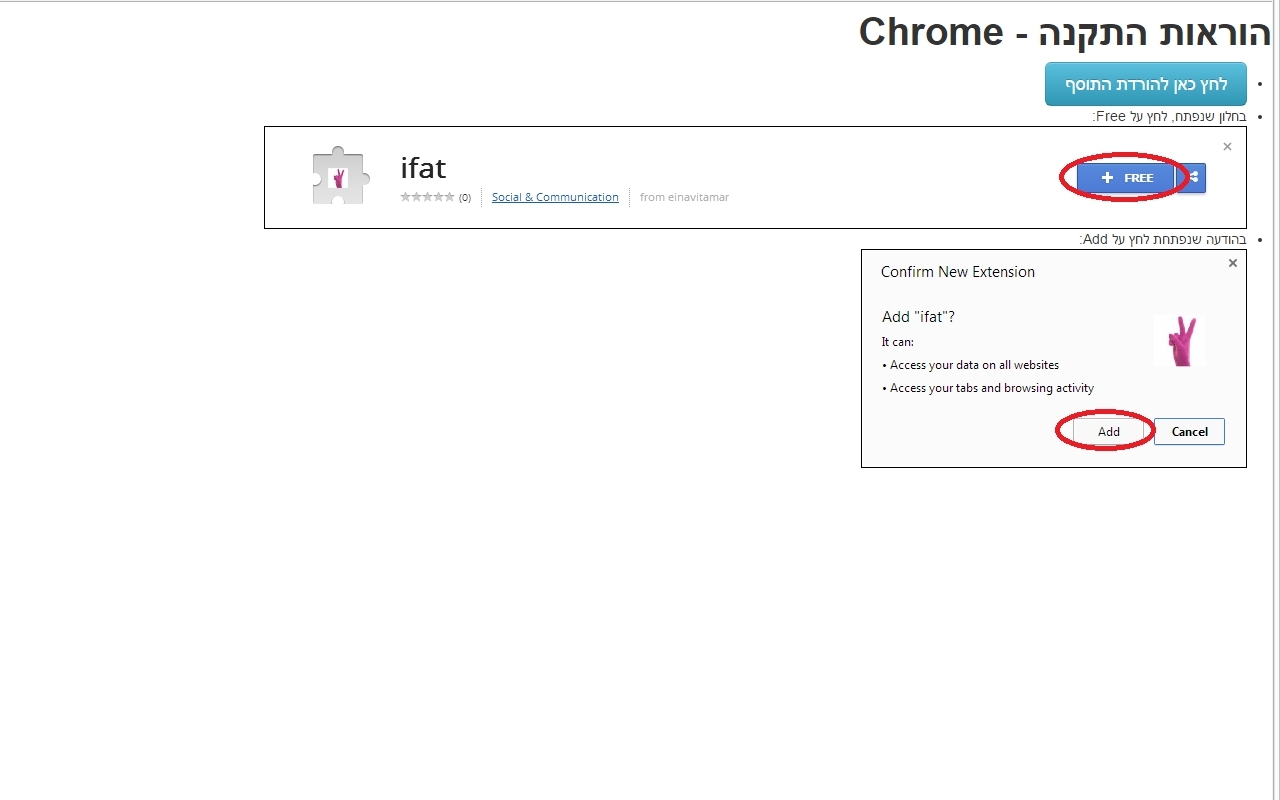
Task: Open the Social & Communication category
Action: (x=555, y=197)
